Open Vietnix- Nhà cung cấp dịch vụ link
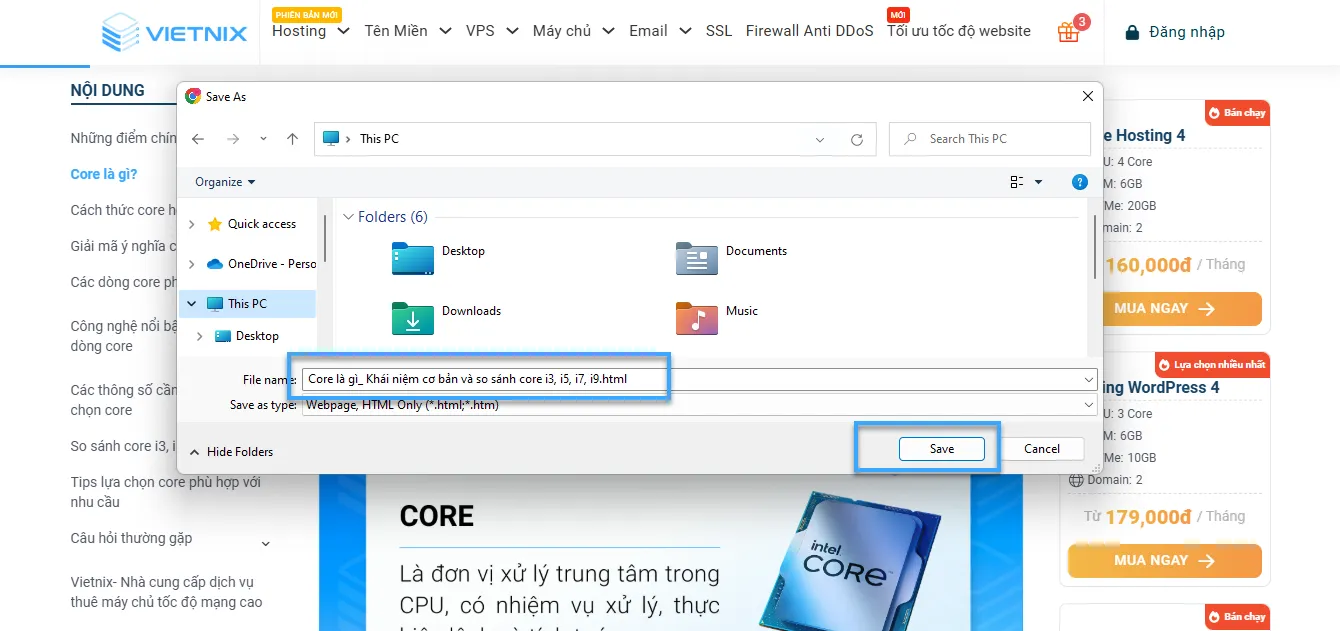1340x631 pixels. point(166,592)
